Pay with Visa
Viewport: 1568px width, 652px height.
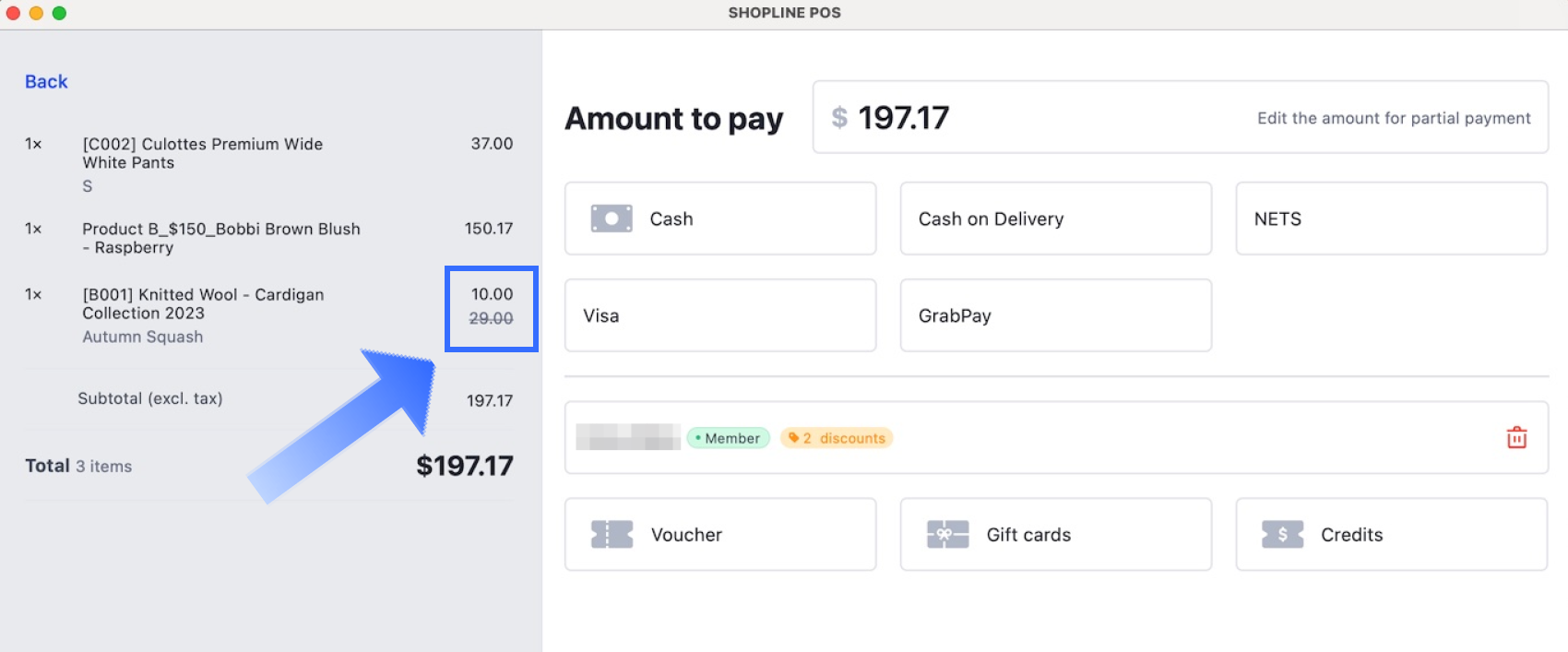(719, 315)
